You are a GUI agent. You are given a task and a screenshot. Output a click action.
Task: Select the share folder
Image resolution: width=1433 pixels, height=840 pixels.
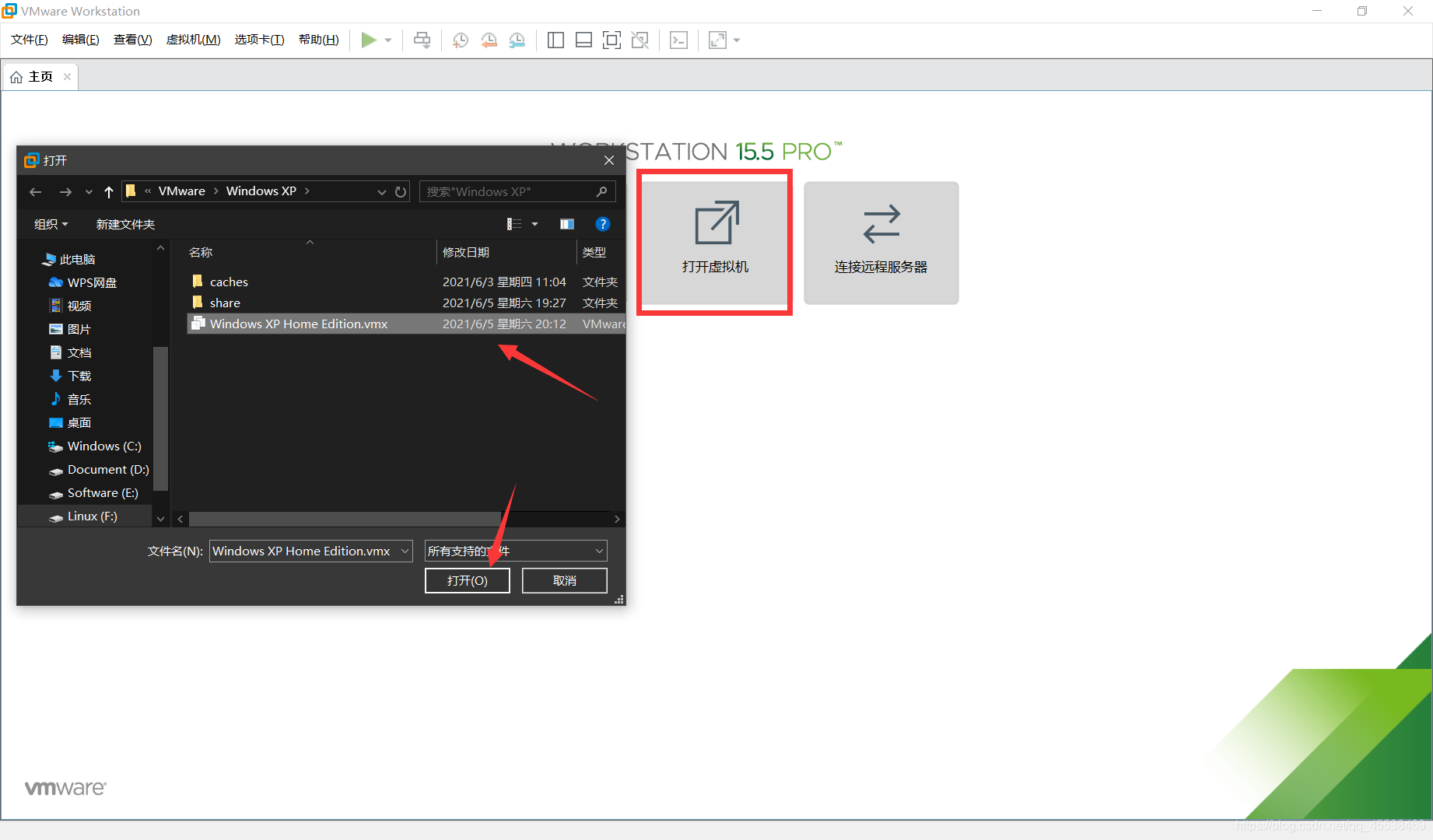[406, 303]
